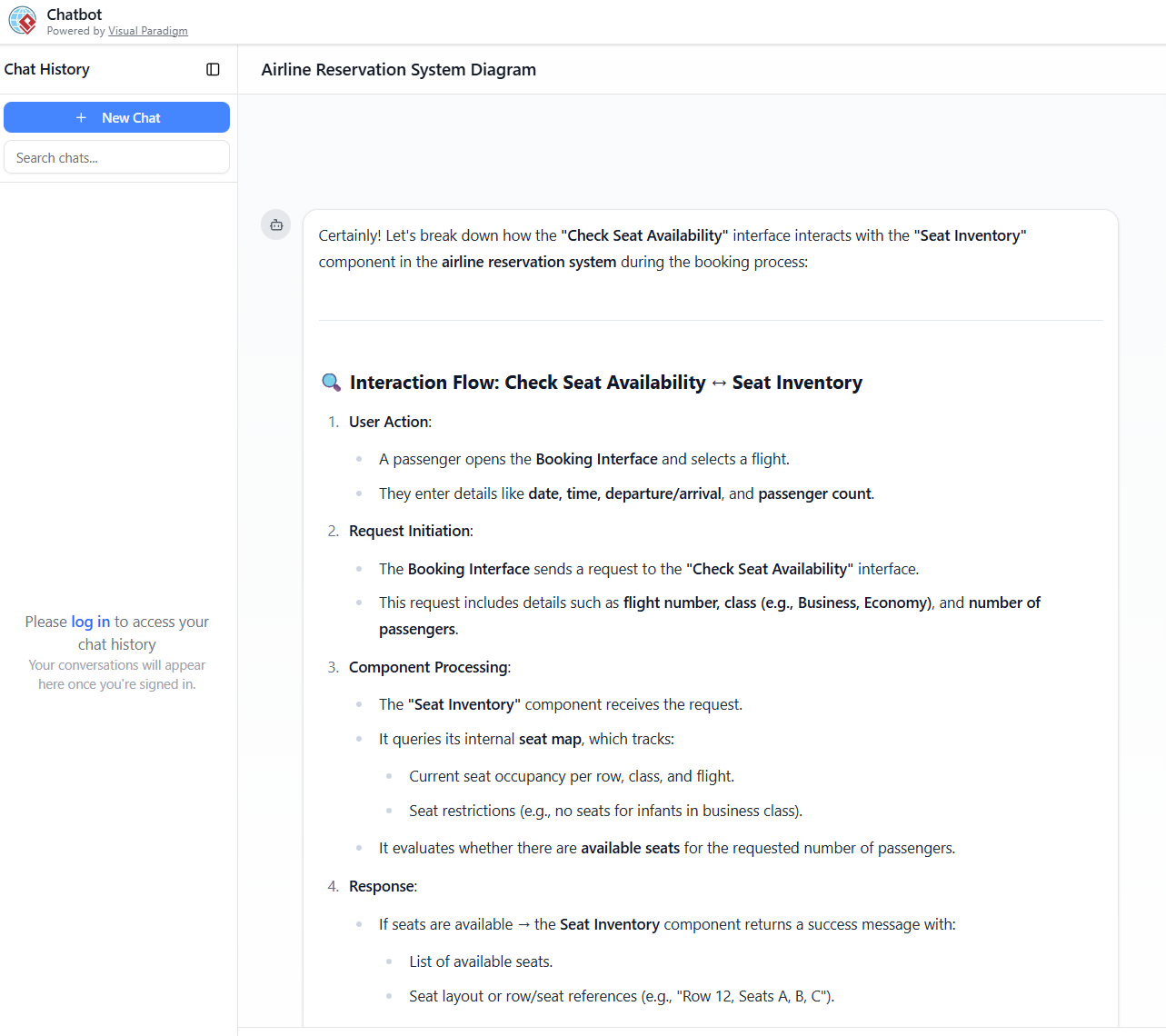Screen dimensions: 1166x1036
Task: Click the plus icon in New Chat
Action: click(81, 118)
